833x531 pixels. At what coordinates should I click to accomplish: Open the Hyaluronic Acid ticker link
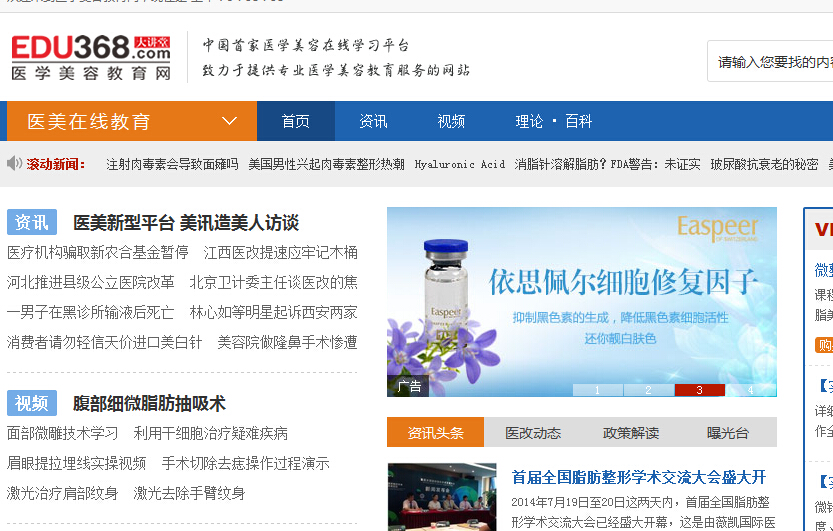(460, 165)
